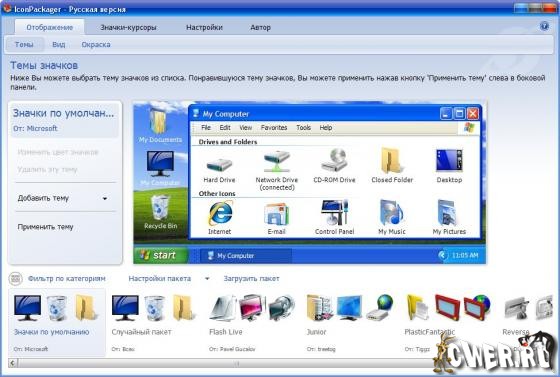Image resolution: width=560 pixels, height=377 pixels.
Task: Open Tools menu in preview window
Action: point(303,127)
